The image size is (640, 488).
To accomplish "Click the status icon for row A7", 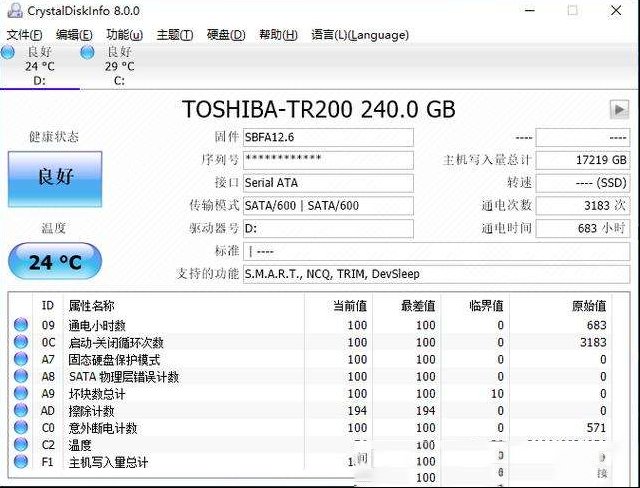I will pos(21,359).
